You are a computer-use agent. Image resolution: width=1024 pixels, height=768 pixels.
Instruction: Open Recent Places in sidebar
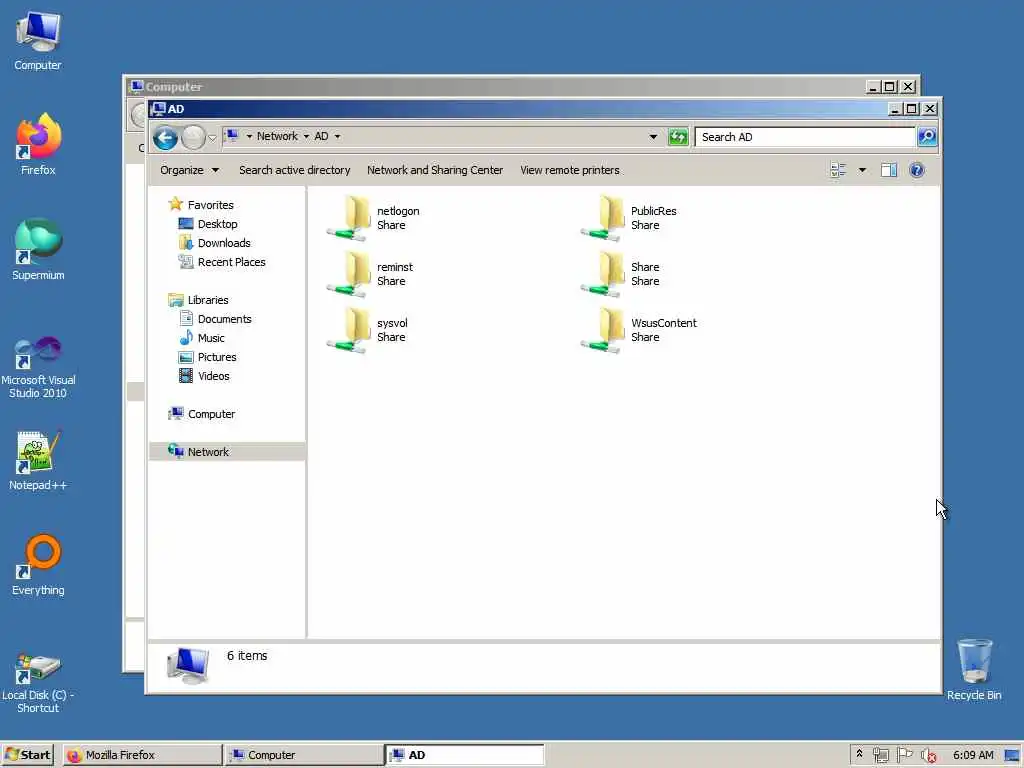(x=222, y=262)
